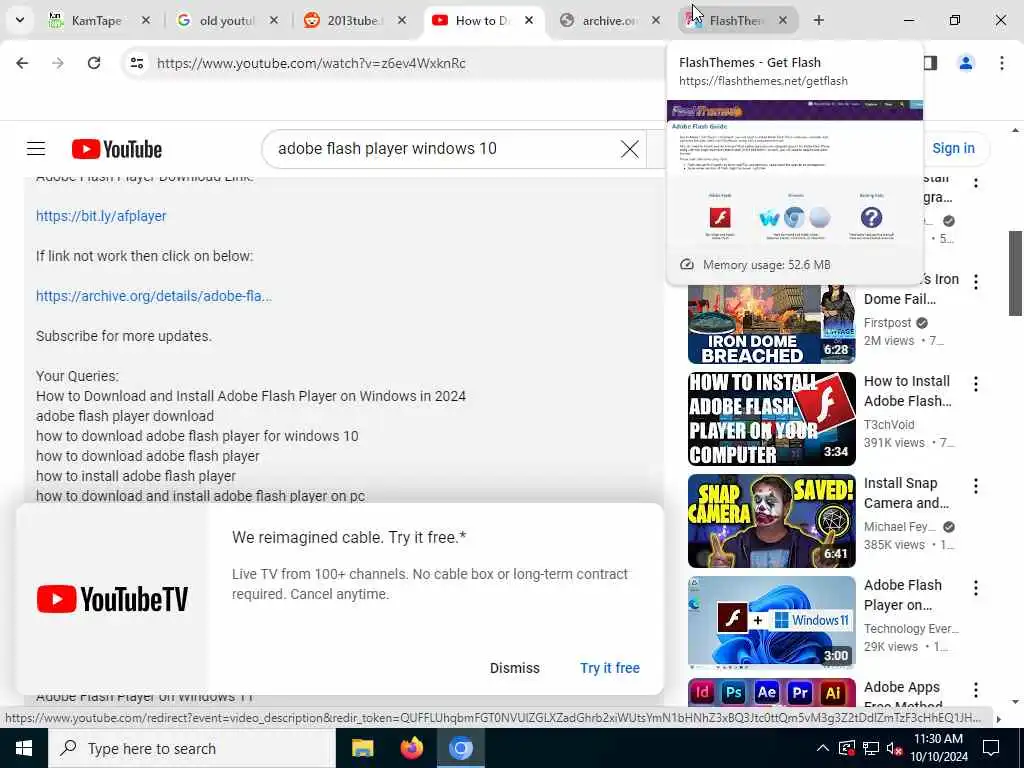Open options menu for Technology Ever video
Image resolution: width=1024 pixels, height=768 pixels.
pos(976,588)
